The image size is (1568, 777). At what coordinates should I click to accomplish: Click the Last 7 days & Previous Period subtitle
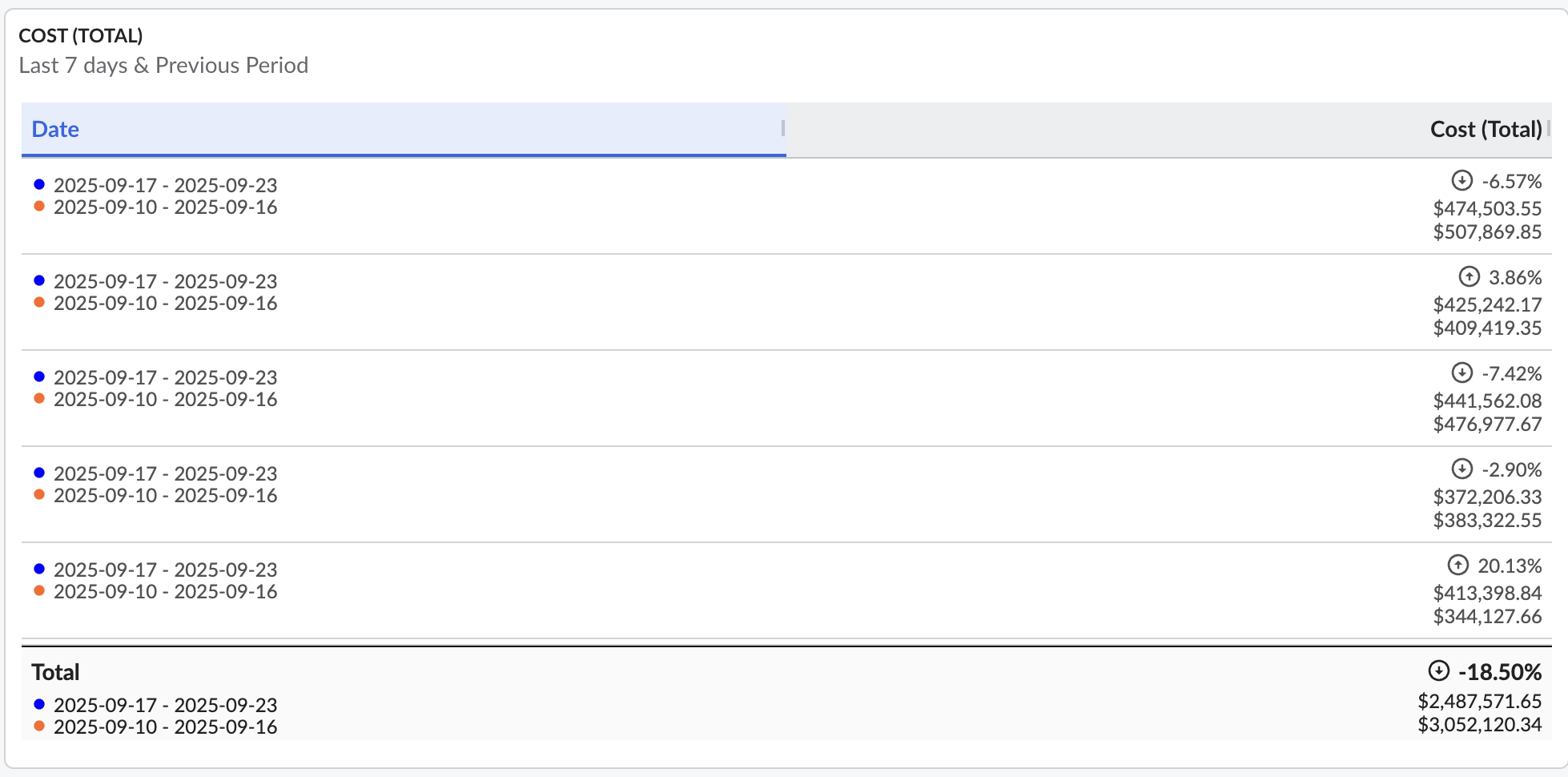(x=163, y=65)
